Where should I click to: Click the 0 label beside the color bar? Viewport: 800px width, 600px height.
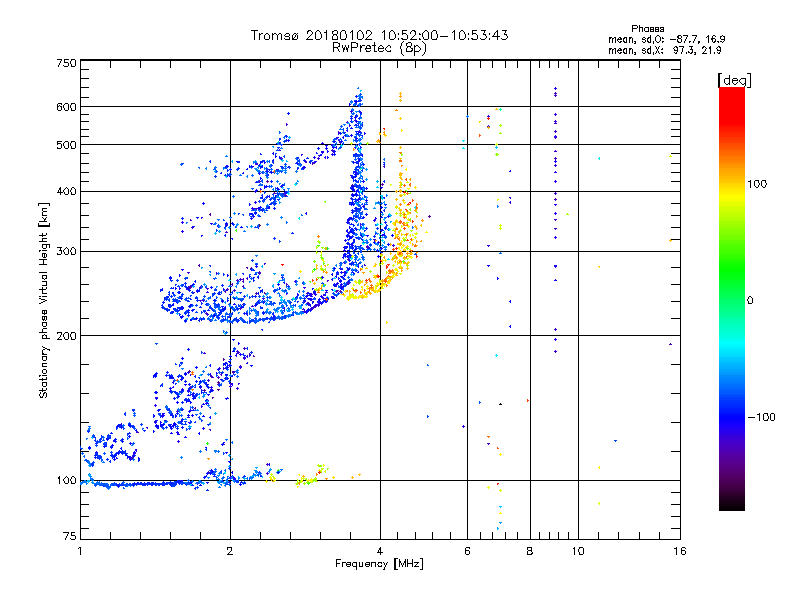point(750,301)
